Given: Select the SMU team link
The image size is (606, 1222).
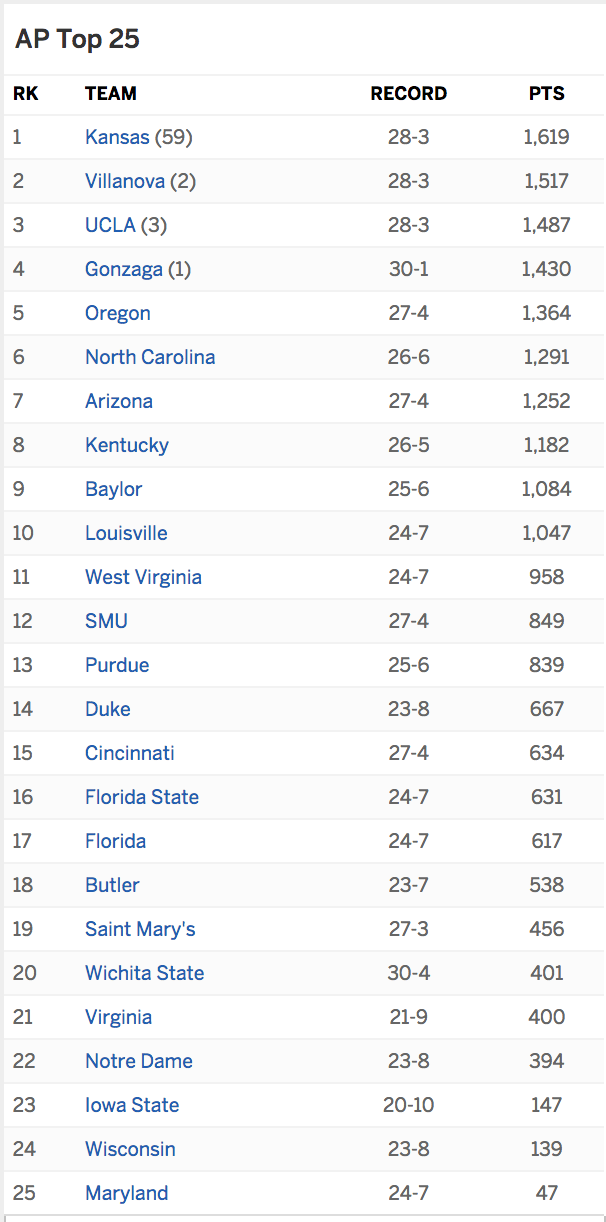Looking at the screenshot, I should coord(106,621).
